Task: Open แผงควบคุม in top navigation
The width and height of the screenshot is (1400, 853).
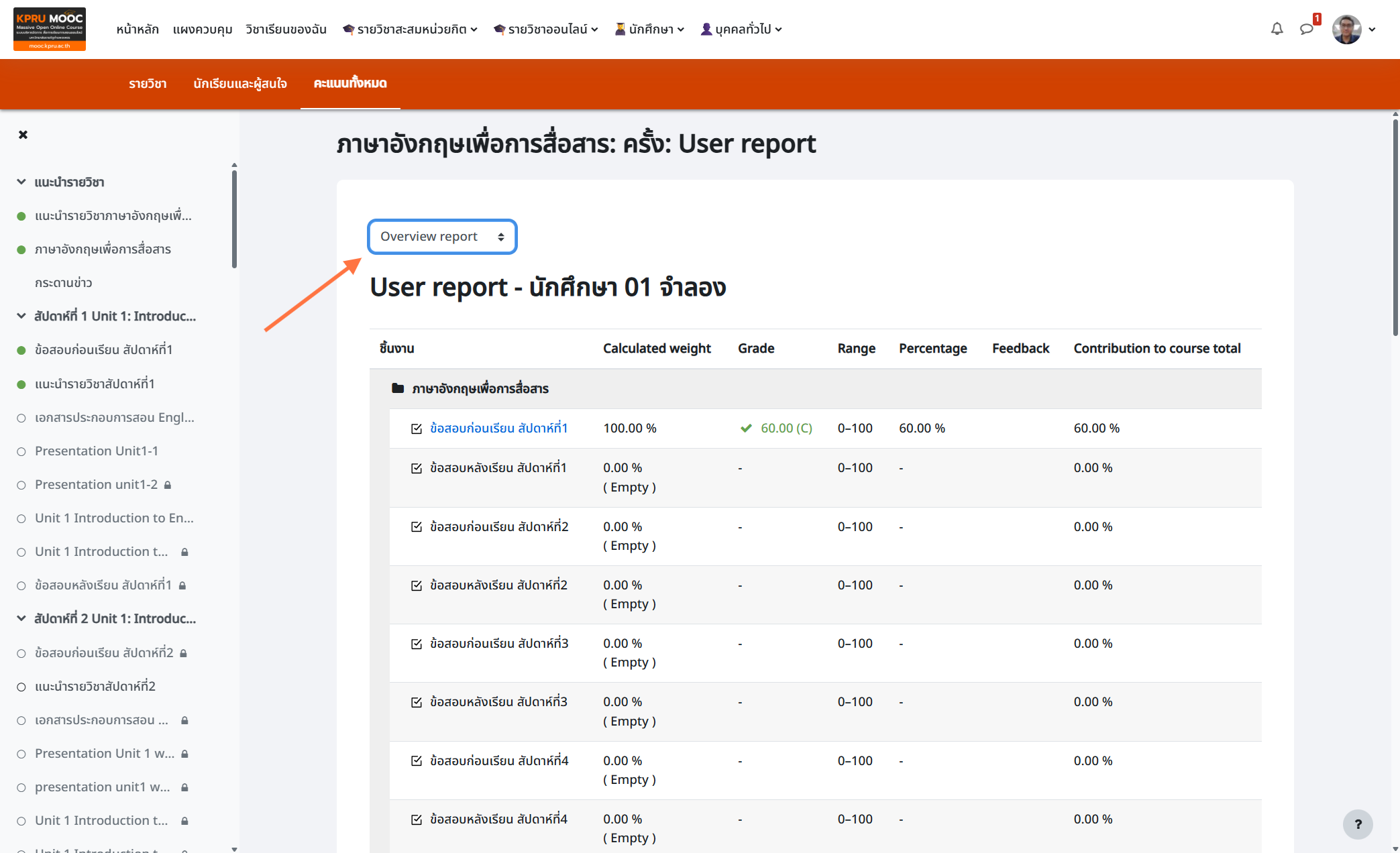Action: pyautogui.click(x=203, y=29)
